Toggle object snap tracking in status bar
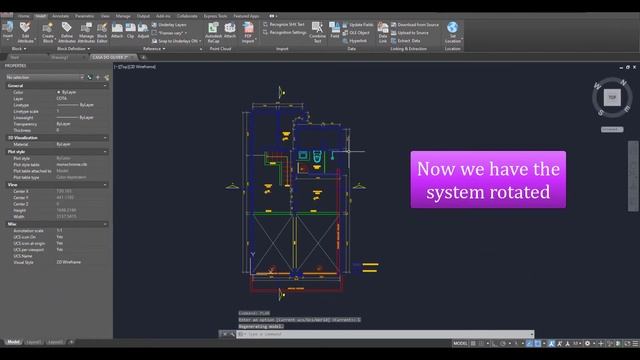 pos(529,344)
